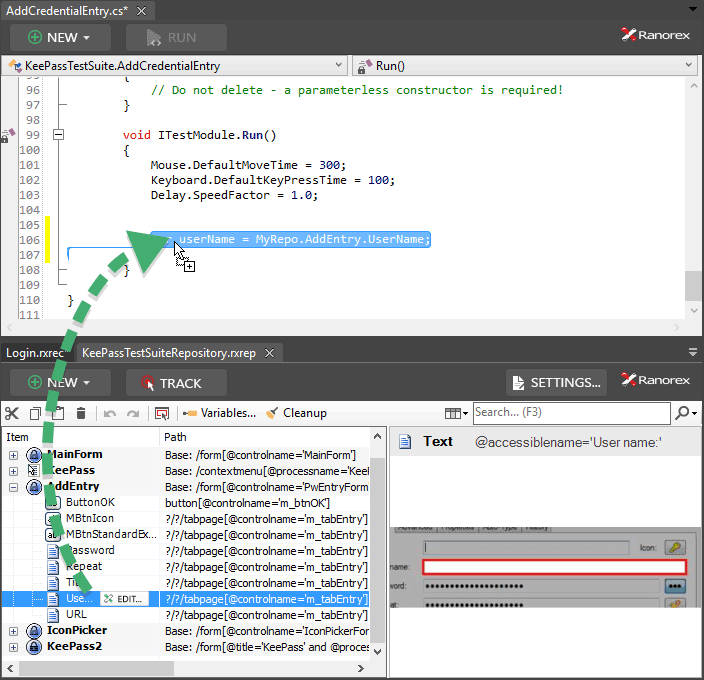Click the Search (F3) input field

click(572, 412)
